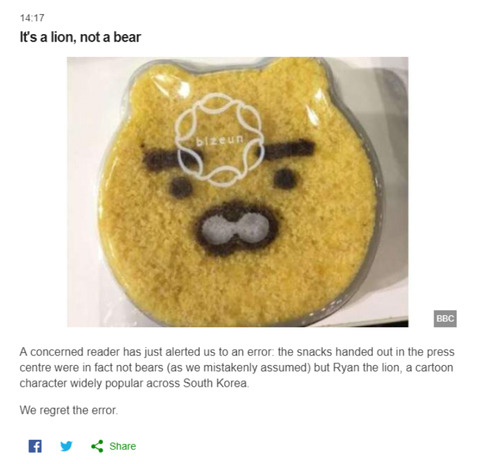Click the lion's right dark eyebrow

(290, 149)
